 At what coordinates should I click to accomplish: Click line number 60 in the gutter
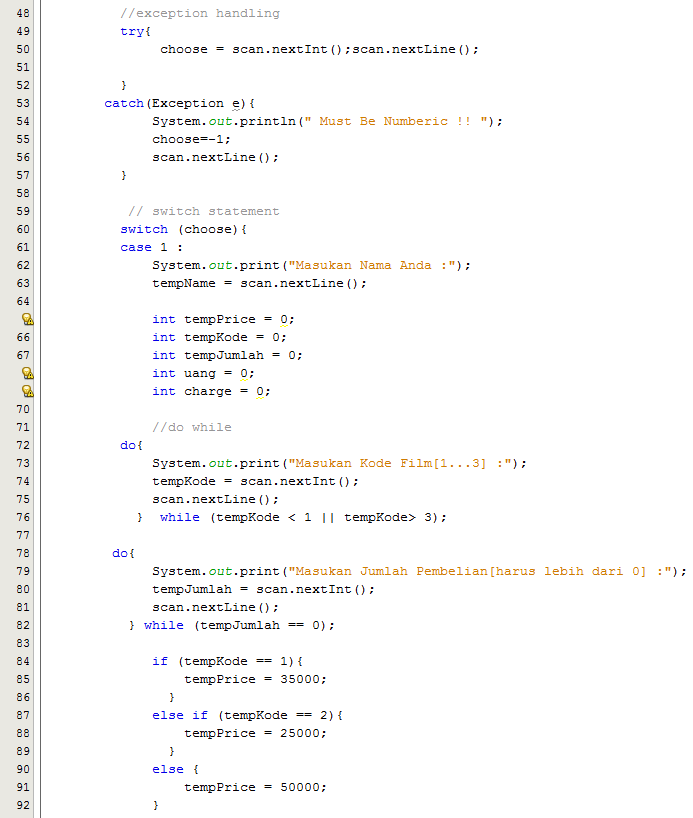[23, 230]
